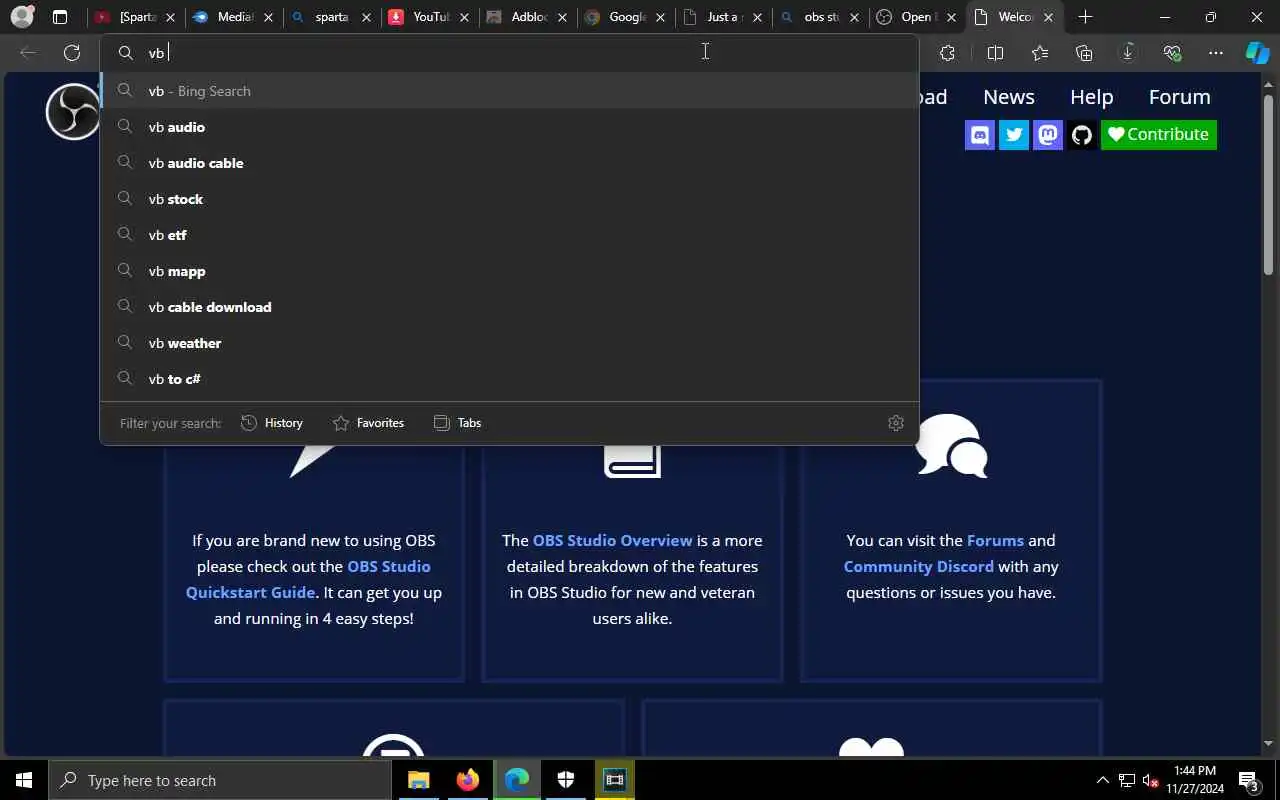Open the Help menu link
Image resolution: width=1280 pixels, height=800 pixels.
coord(1091,97)
